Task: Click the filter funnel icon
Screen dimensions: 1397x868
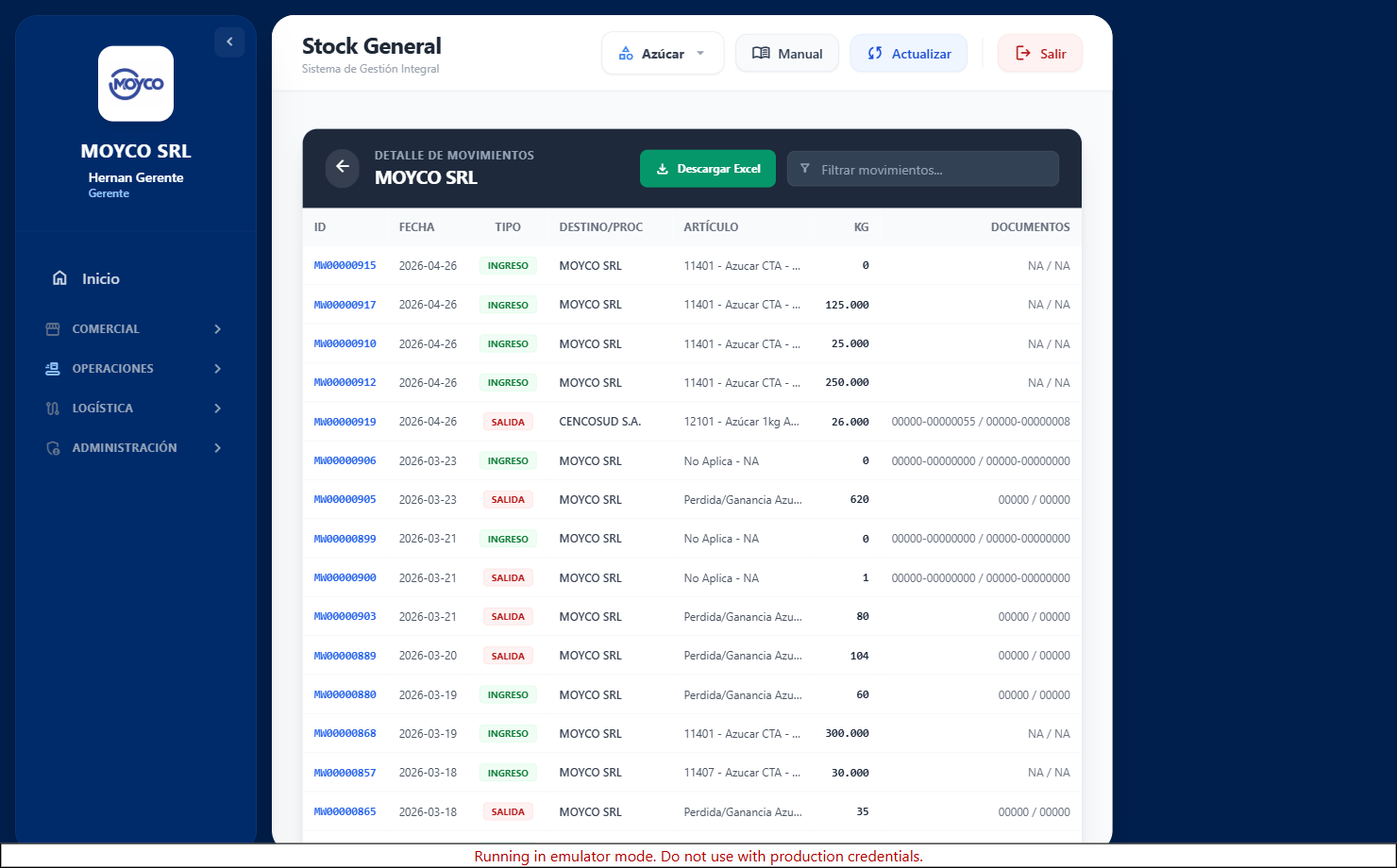Action: pos(805,169)
